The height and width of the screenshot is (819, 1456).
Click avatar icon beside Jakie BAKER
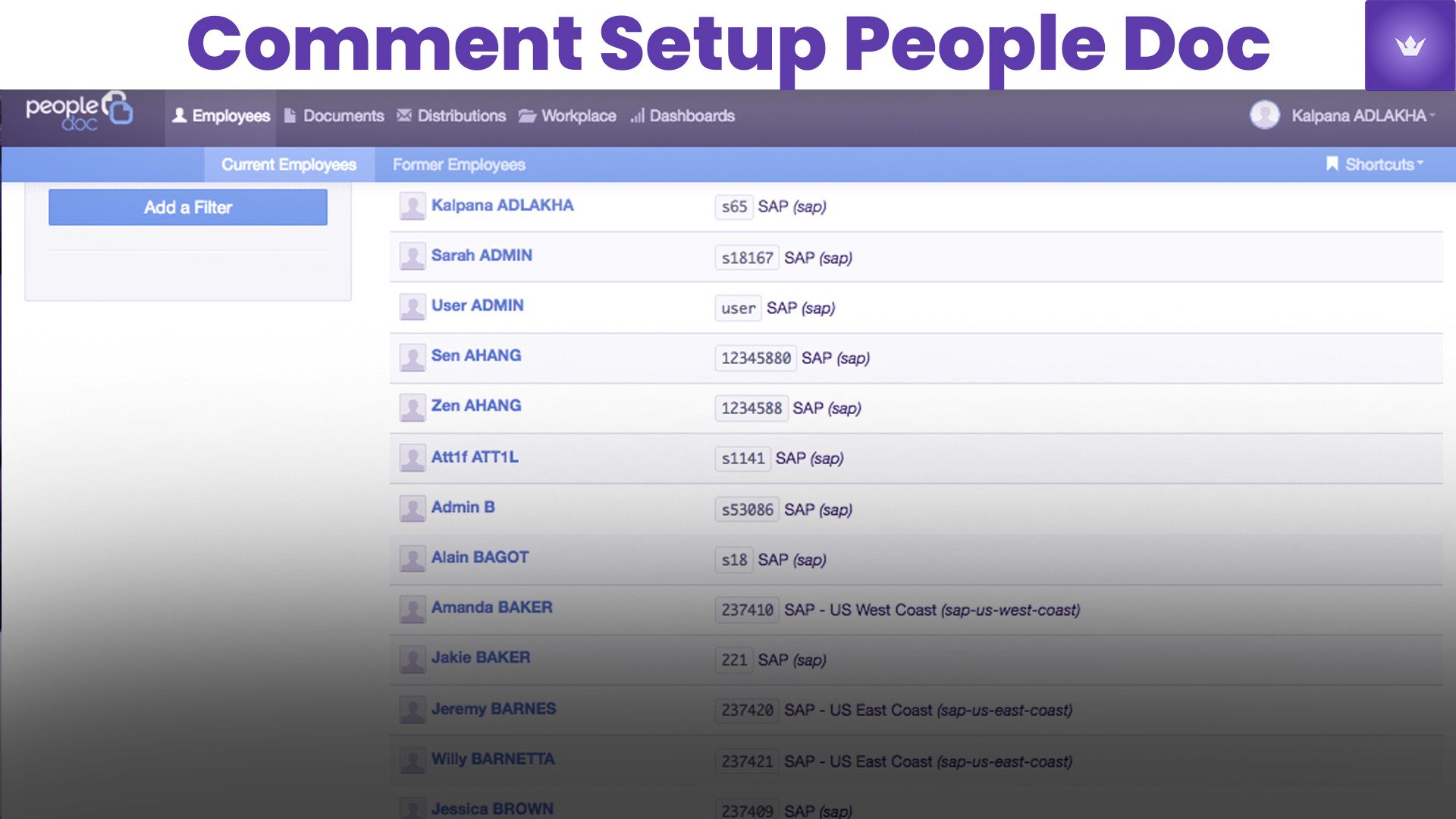413,659
